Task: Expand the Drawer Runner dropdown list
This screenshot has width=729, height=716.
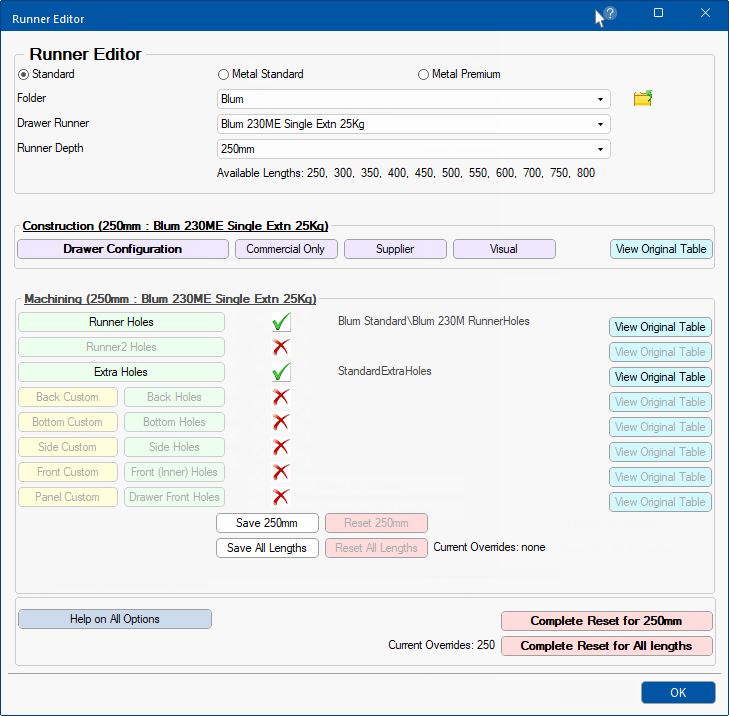Action: pyautogui.click(x=413, y=124)
